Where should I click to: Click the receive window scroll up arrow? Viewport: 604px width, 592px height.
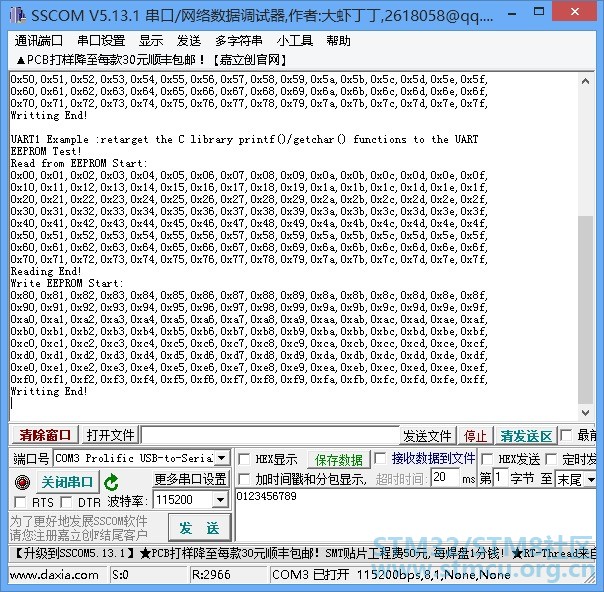coord(586,81)
